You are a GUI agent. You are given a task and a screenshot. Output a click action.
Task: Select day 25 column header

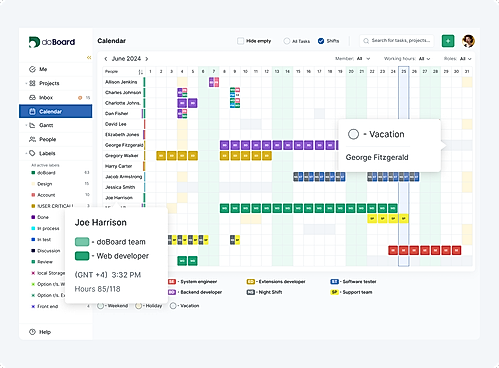(x=404, y=71)
